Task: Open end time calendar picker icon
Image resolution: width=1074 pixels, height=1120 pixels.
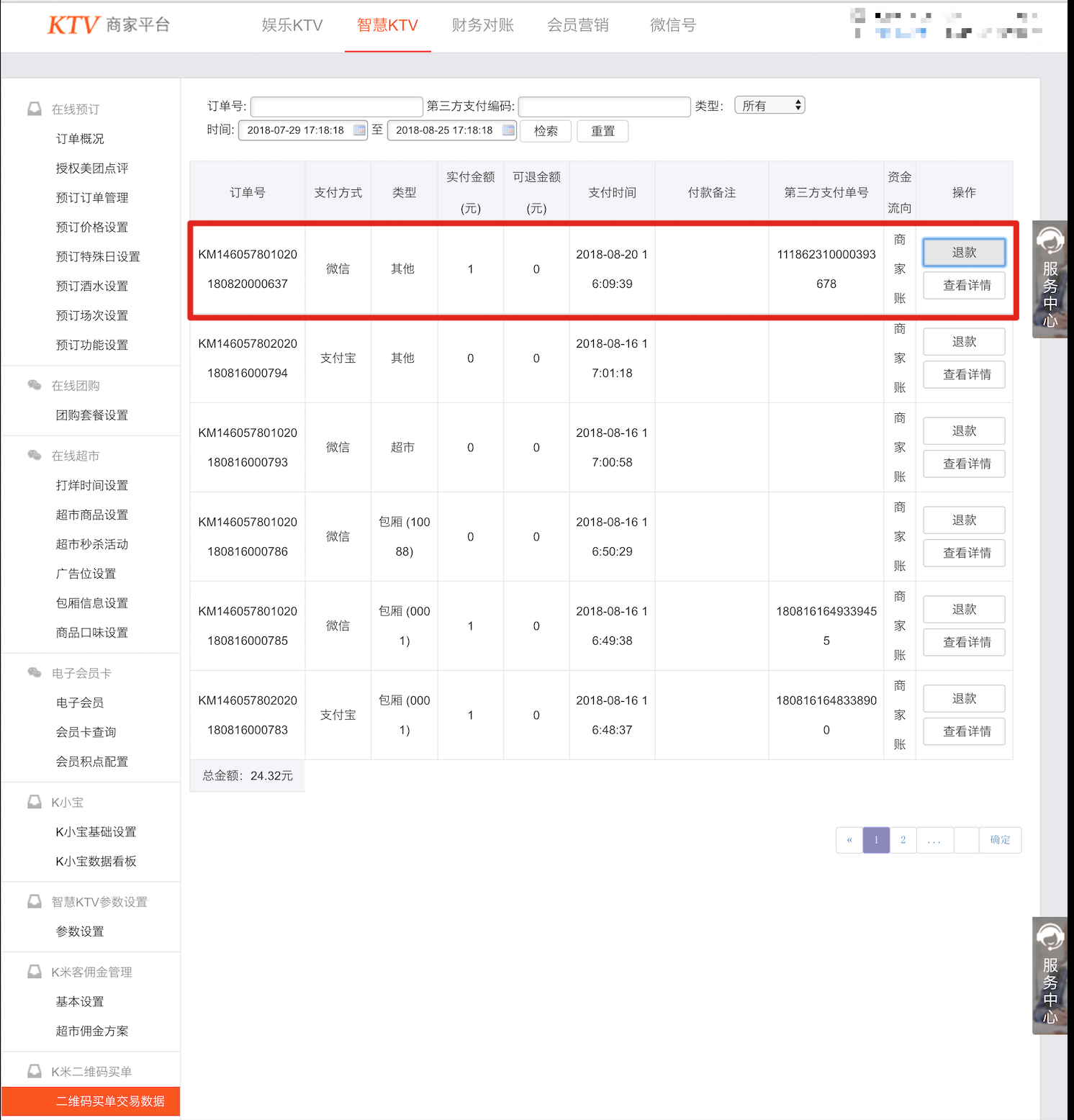Action: click(508, 130)
